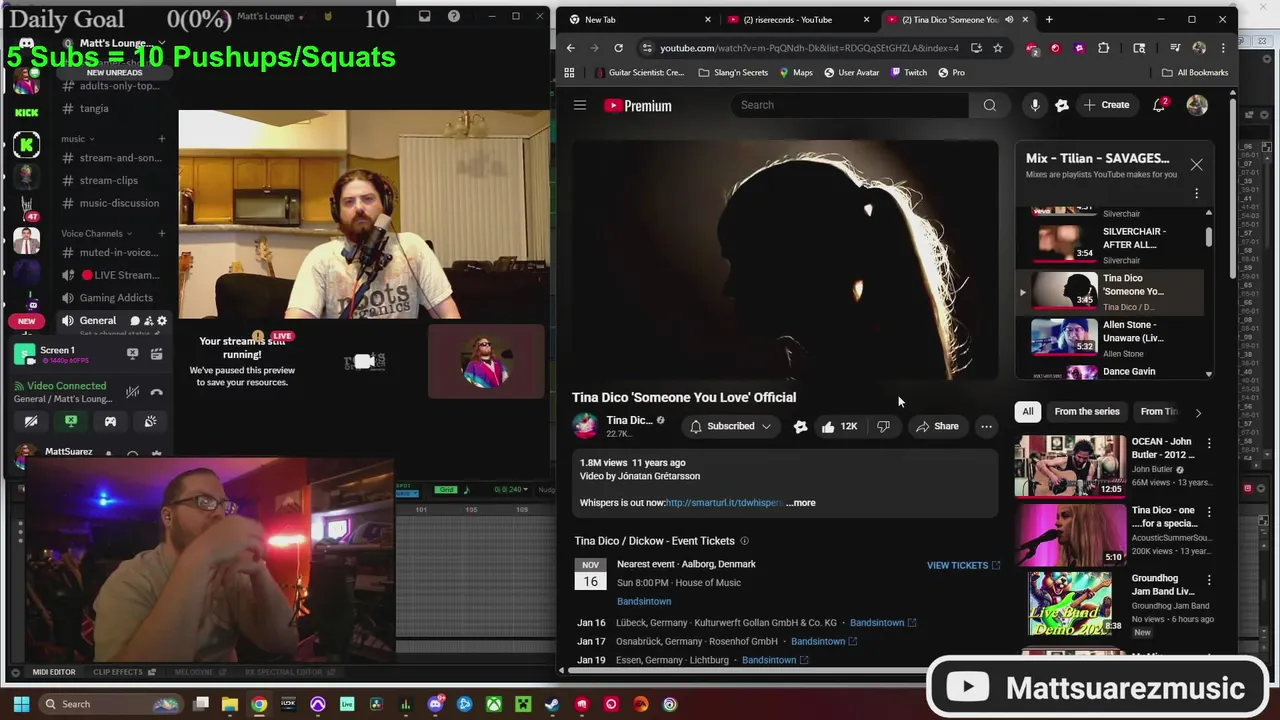Open the Maps bookmark
This screenshot has width=1280, height=720.
[796, 72]
